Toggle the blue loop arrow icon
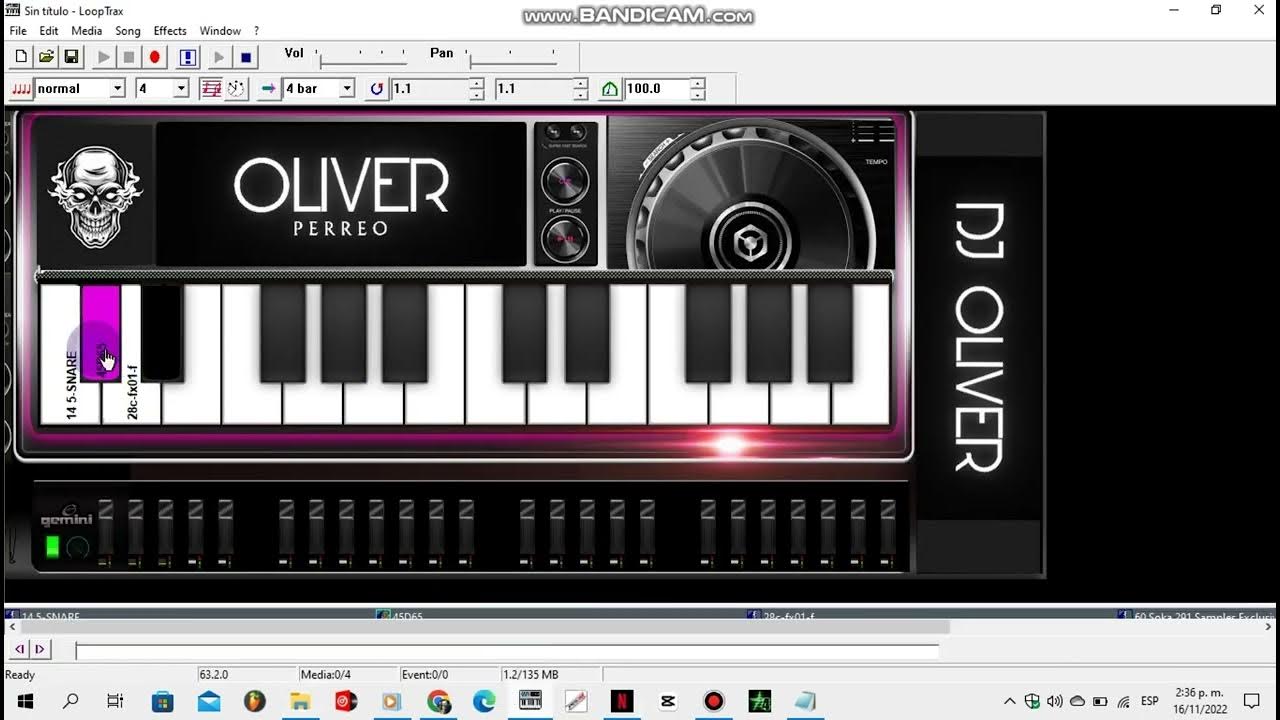1280x720 pixels. coord(377,89)
